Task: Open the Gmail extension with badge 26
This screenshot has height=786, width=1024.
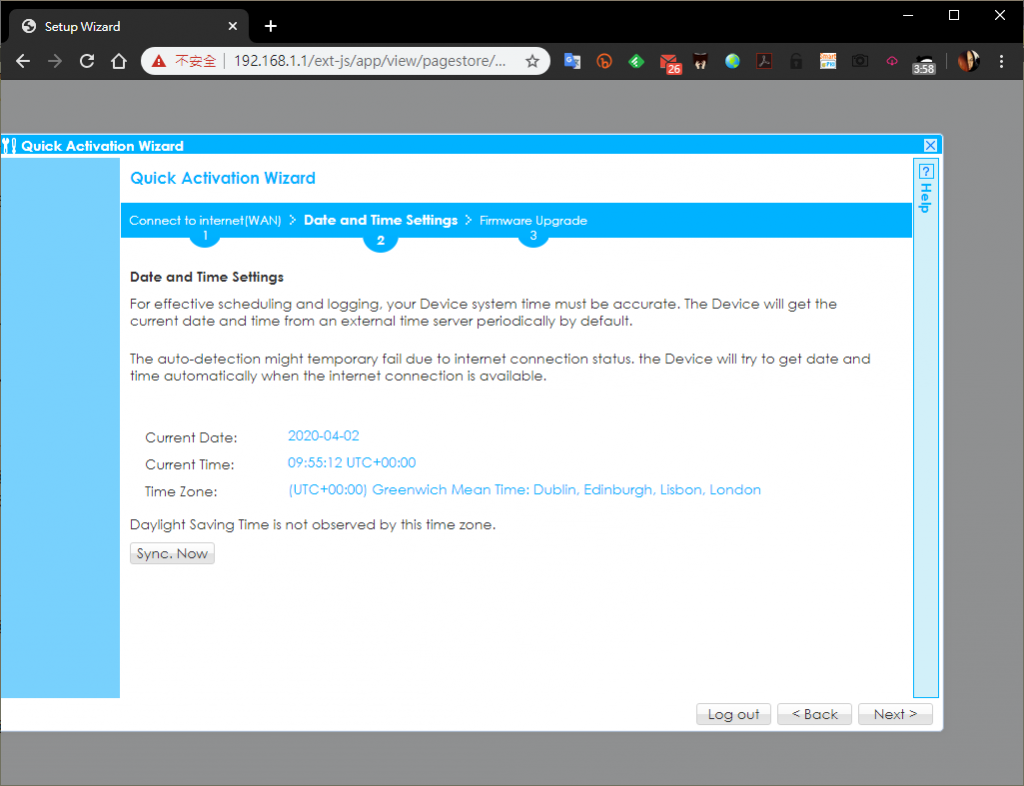Action: tap(669, 63)
